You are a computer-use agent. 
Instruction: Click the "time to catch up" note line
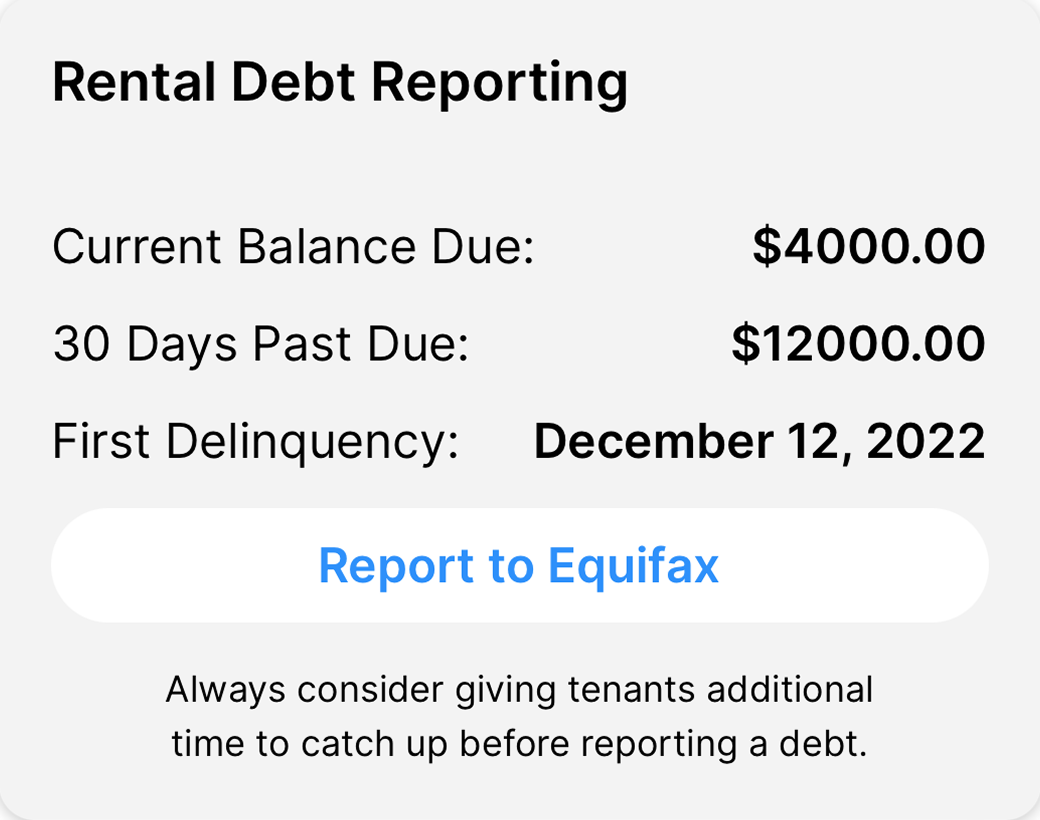(x=519, y=744)
